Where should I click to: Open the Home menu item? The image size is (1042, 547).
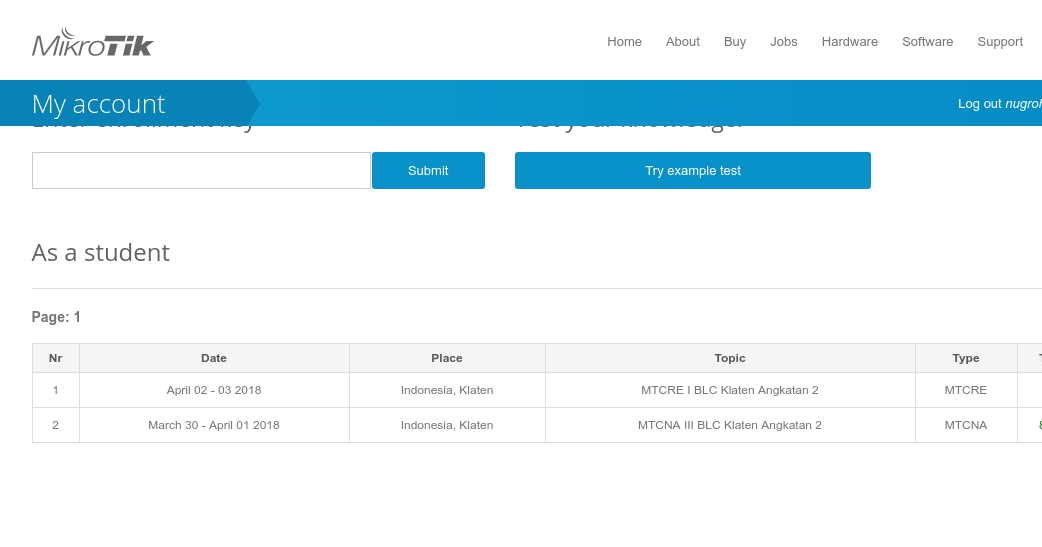tap(624, 42)
